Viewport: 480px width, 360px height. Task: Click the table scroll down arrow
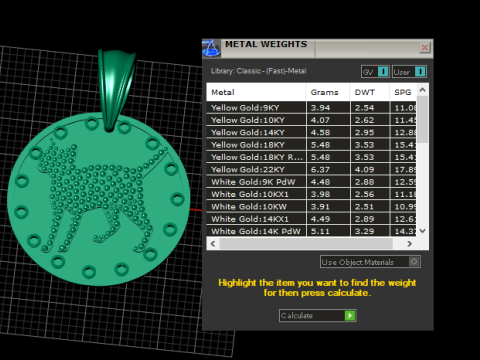coord(422,231)
